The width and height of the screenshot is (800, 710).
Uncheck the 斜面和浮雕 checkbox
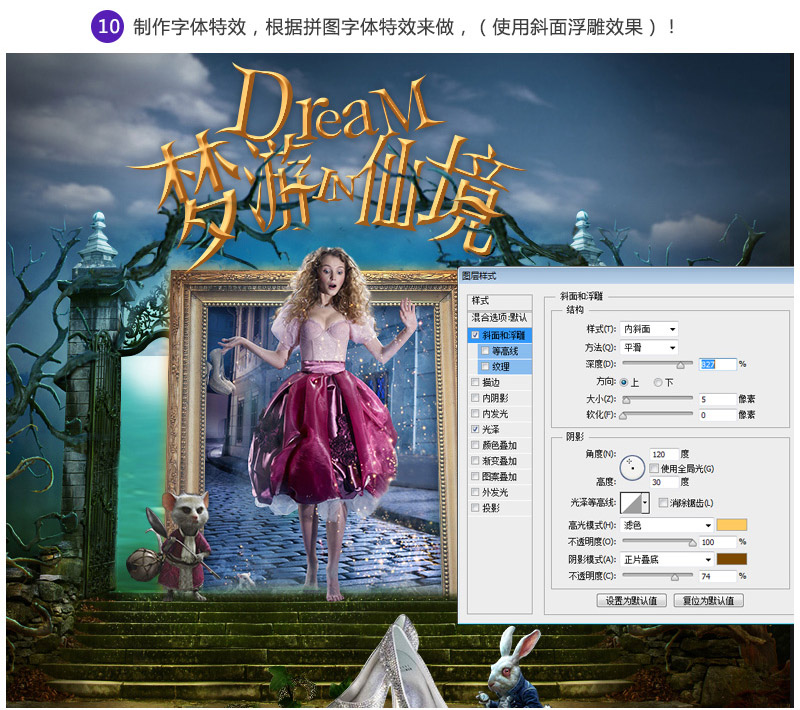point(476,335)
